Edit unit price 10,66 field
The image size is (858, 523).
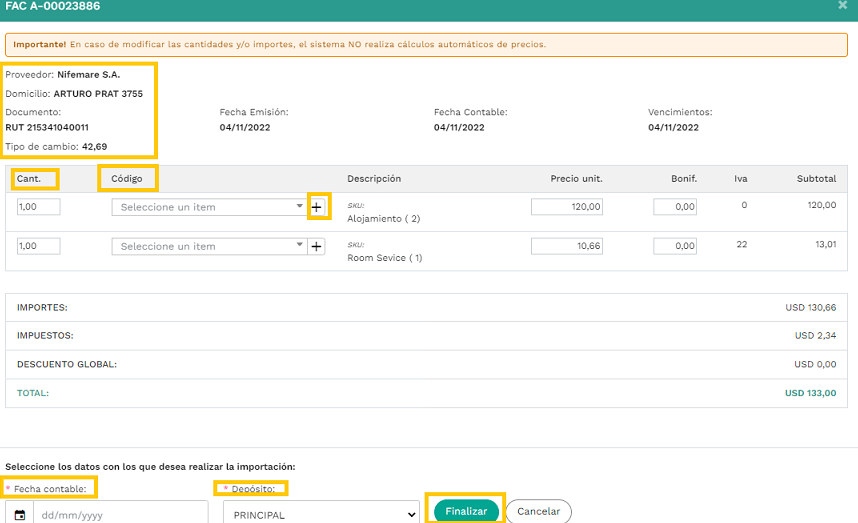pyautogui.click(x=567, y=246)
